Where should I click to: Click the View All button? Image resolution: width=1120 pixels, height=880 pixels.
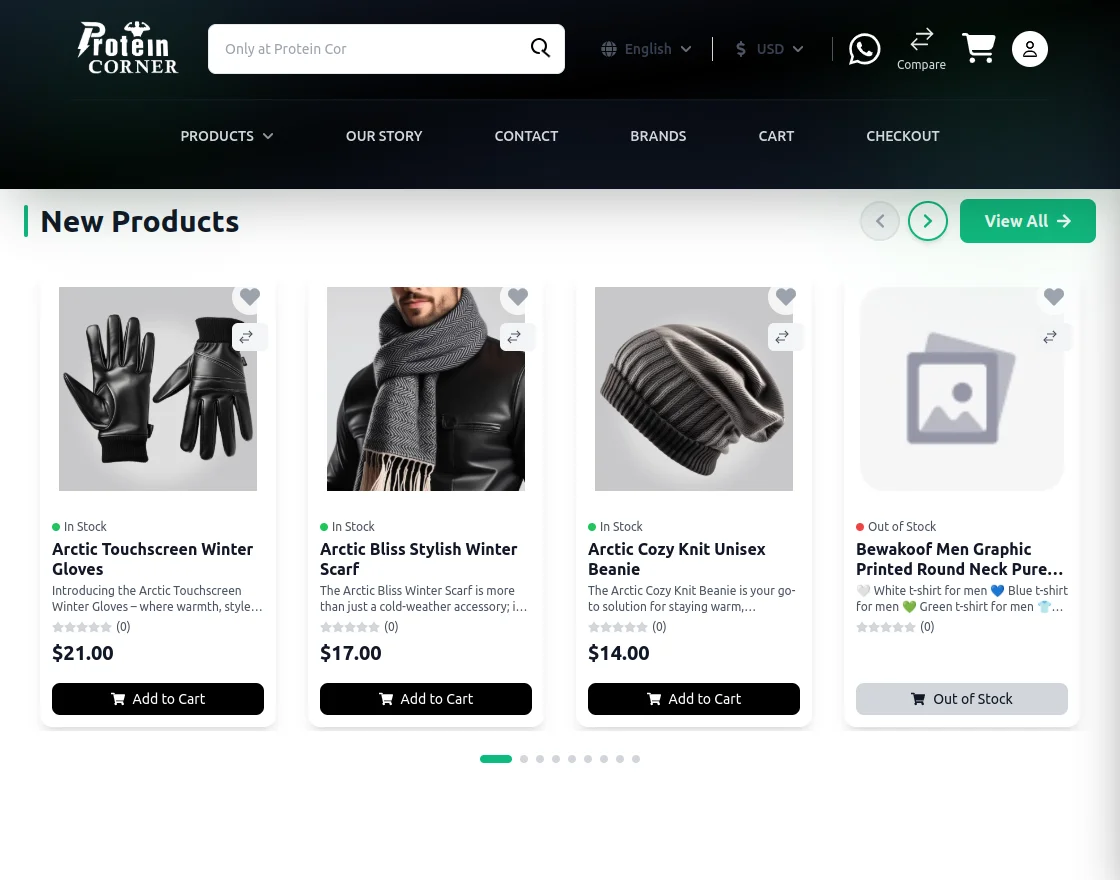pyautogui.click(x=1027, y=221)
